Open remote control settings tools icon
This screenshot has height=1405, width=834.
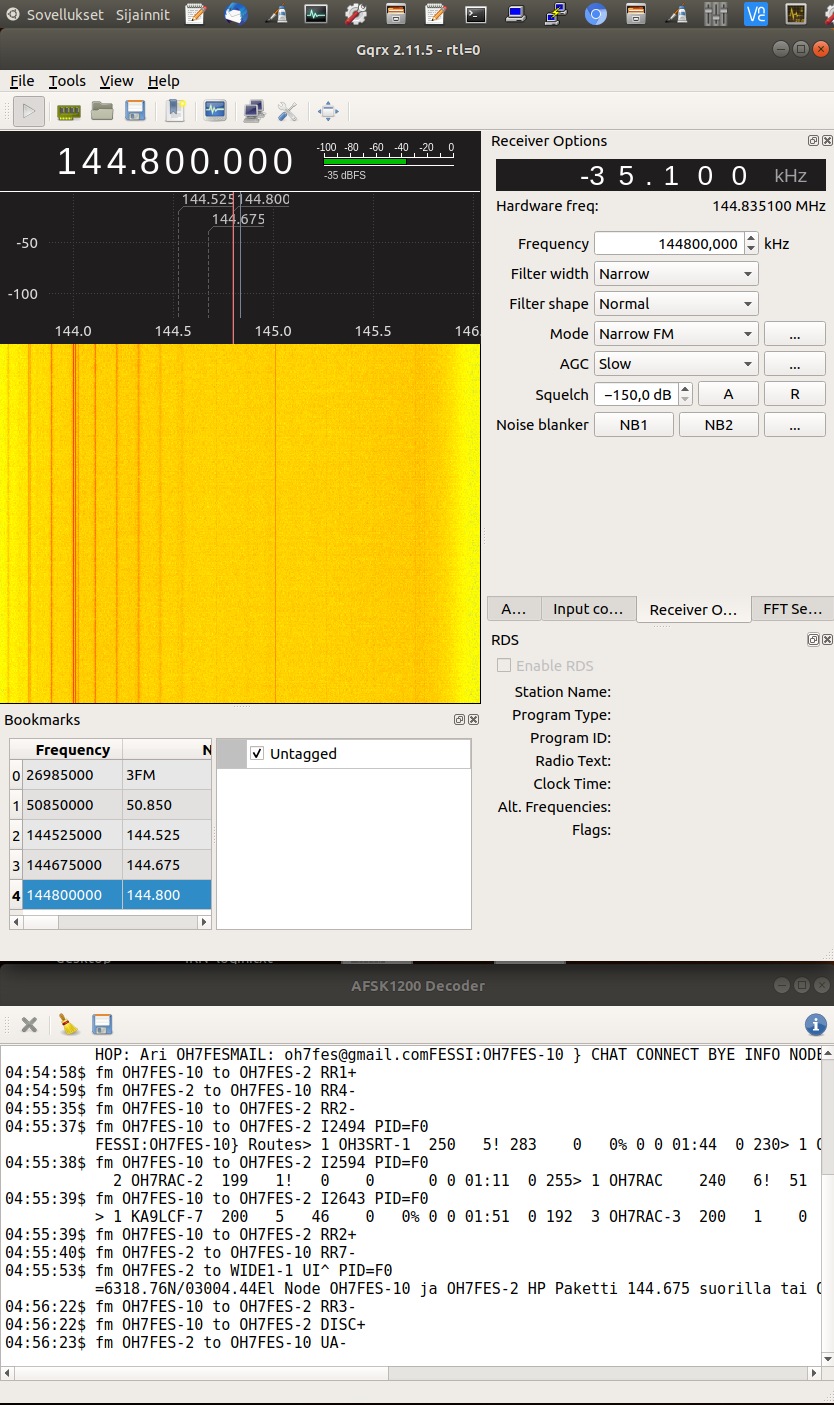click(288, 111)
